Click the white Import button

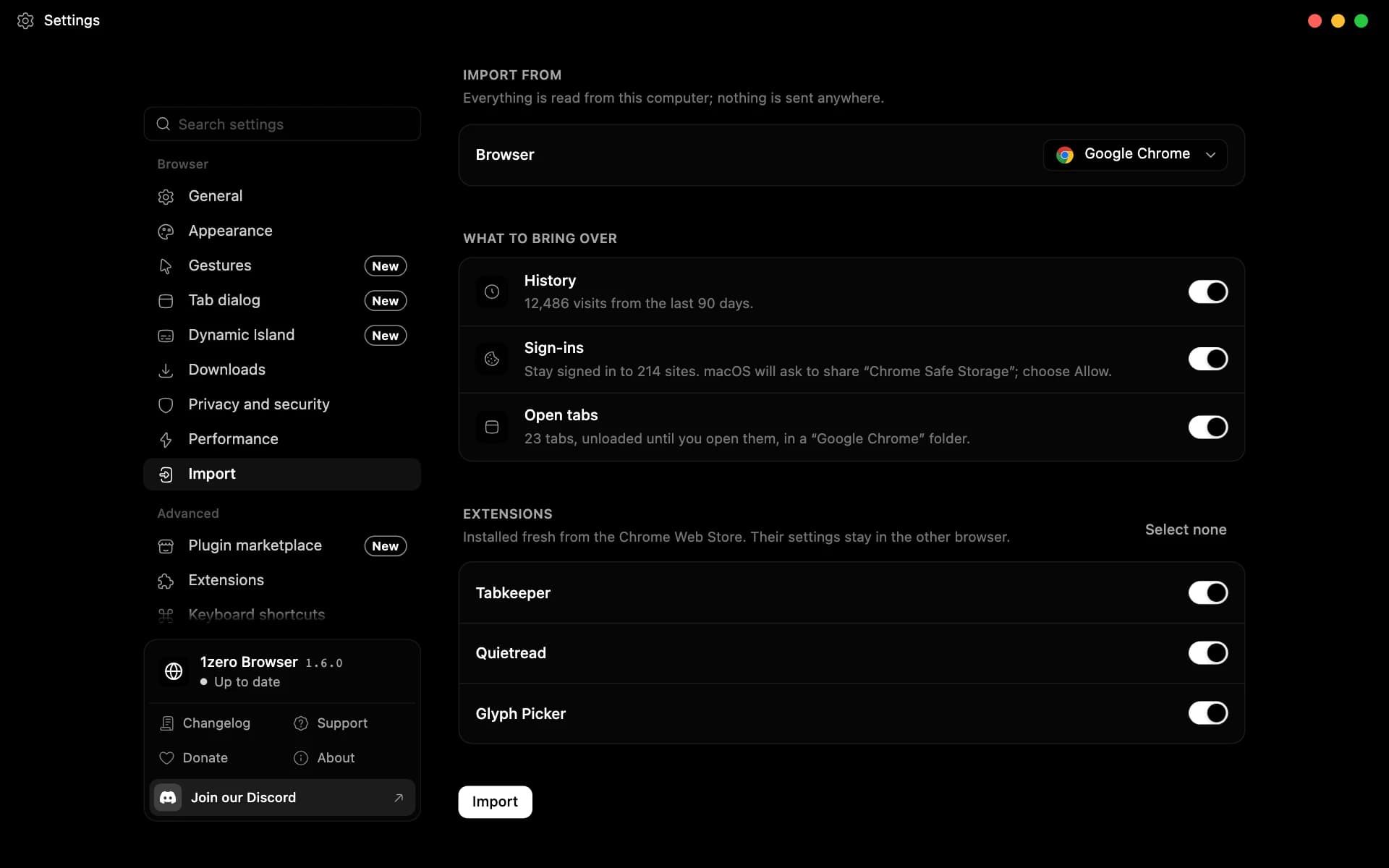tap(495, 801)
